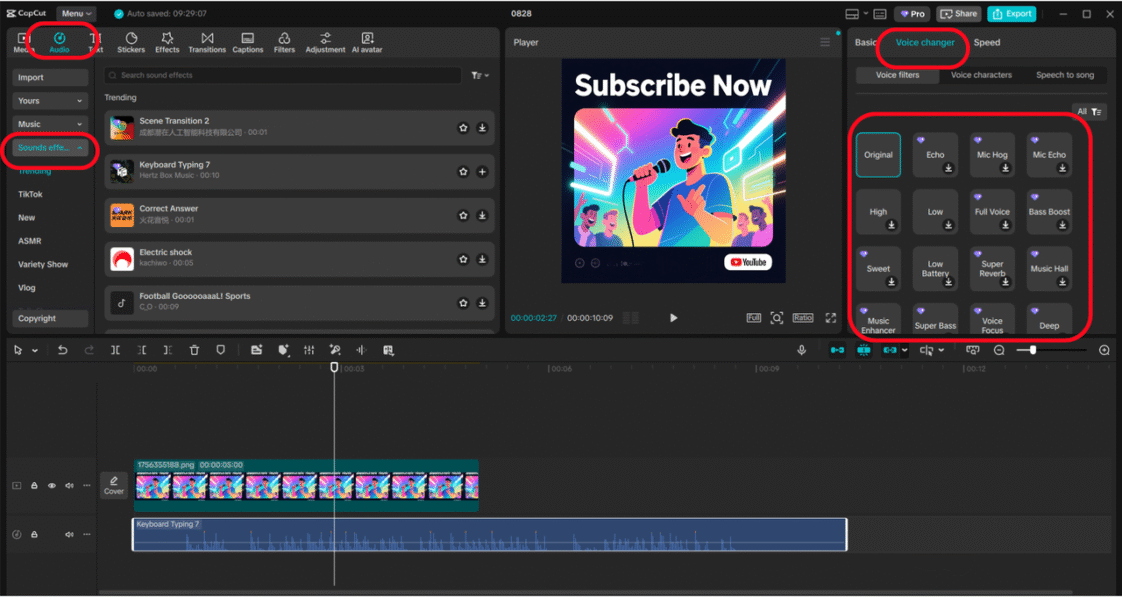Click the audio mixer sliders icon in timeline toolbar
Screen dimensions: 1122x597
click(309, 350)
